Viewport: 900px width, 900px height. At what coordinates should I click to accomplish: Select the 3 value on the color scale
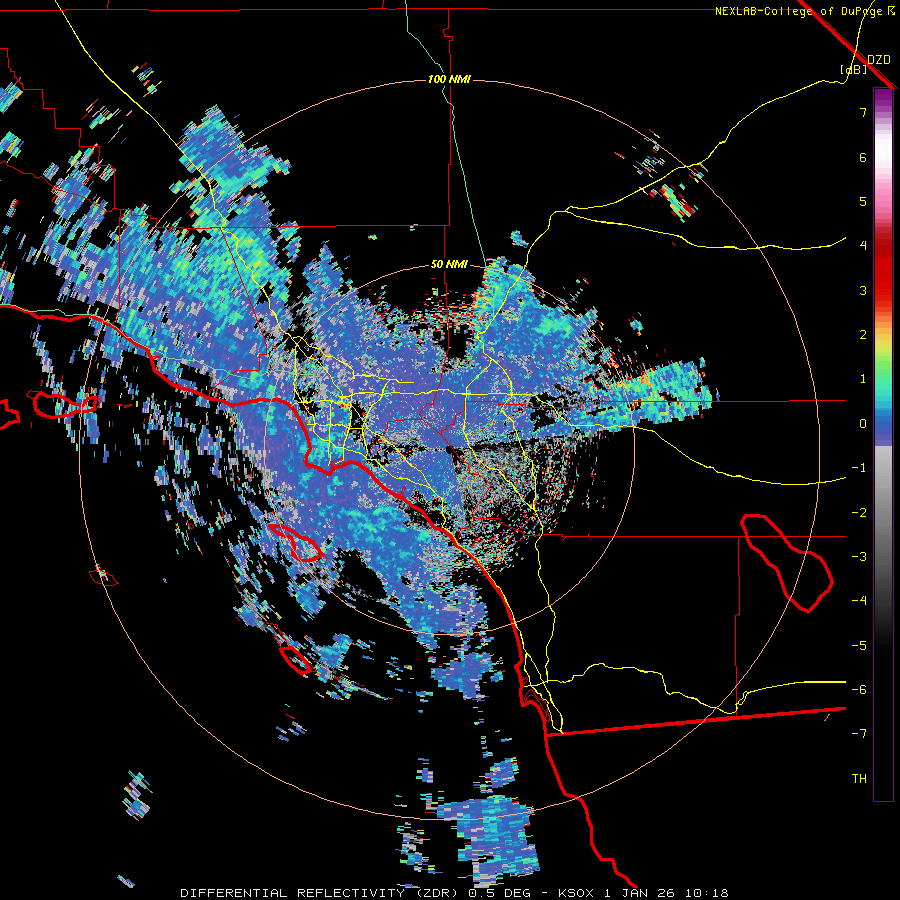(x=863, y=290)
